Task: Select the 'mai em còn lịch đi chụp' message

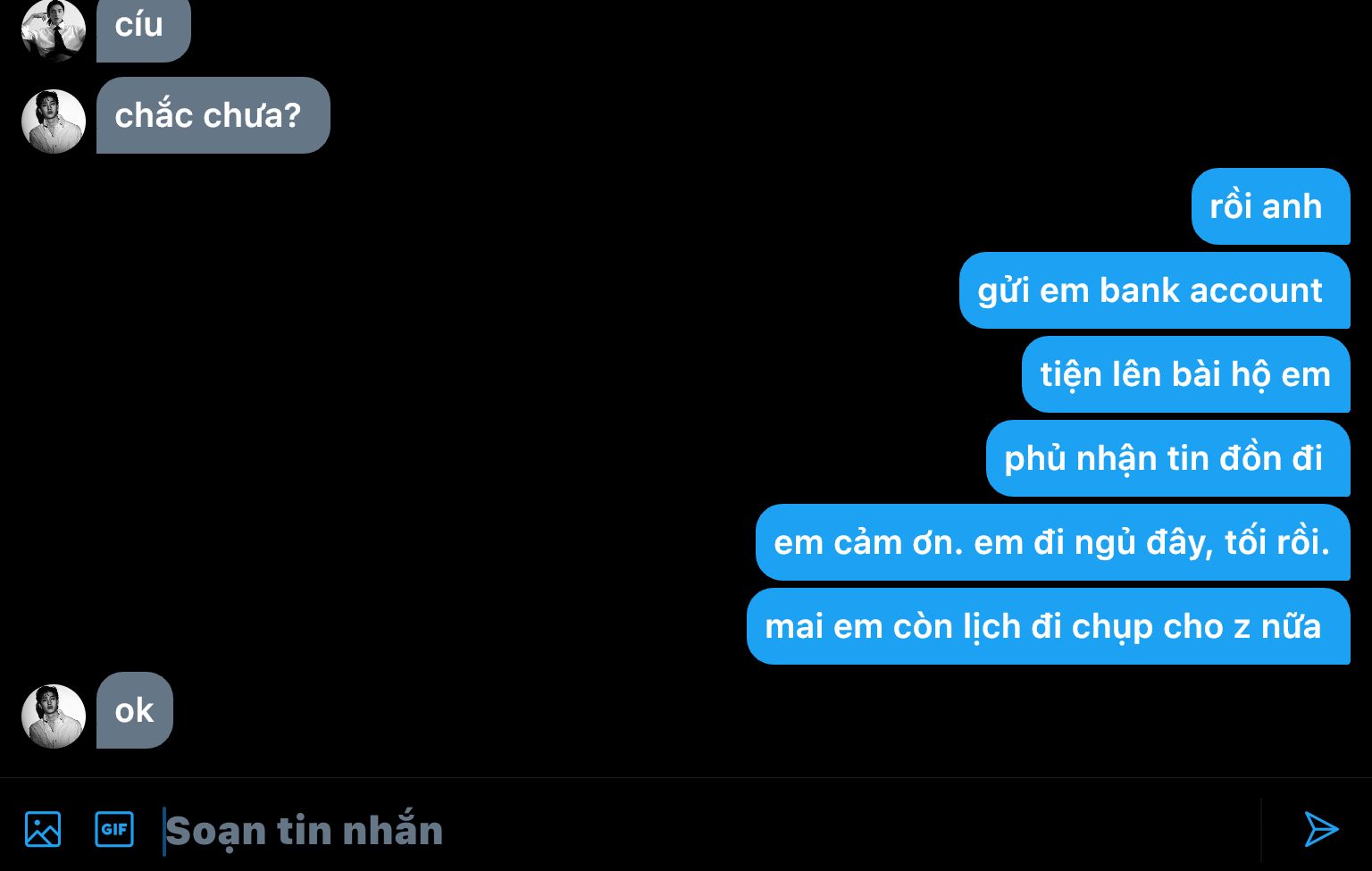Action: (1049, 626)
